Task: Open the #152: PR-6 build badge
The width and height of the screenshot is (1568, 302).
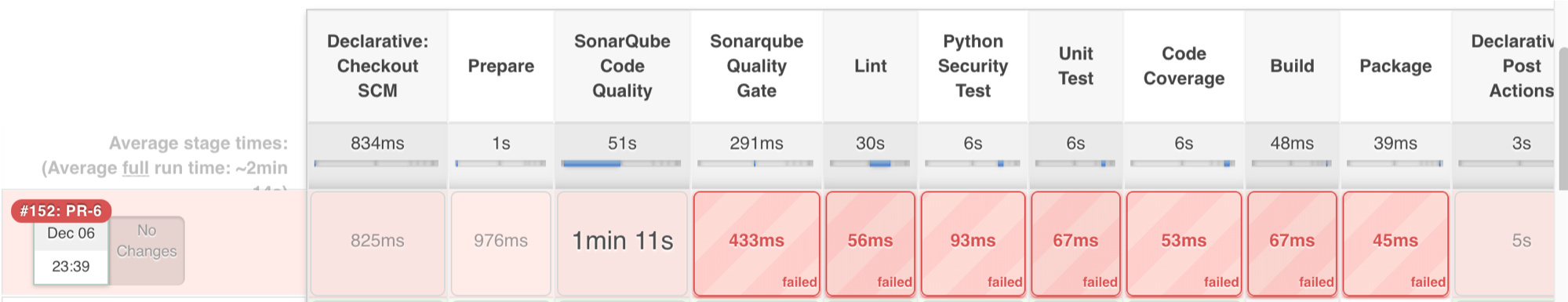Action: pyautogui.click(x=61, y=210)
